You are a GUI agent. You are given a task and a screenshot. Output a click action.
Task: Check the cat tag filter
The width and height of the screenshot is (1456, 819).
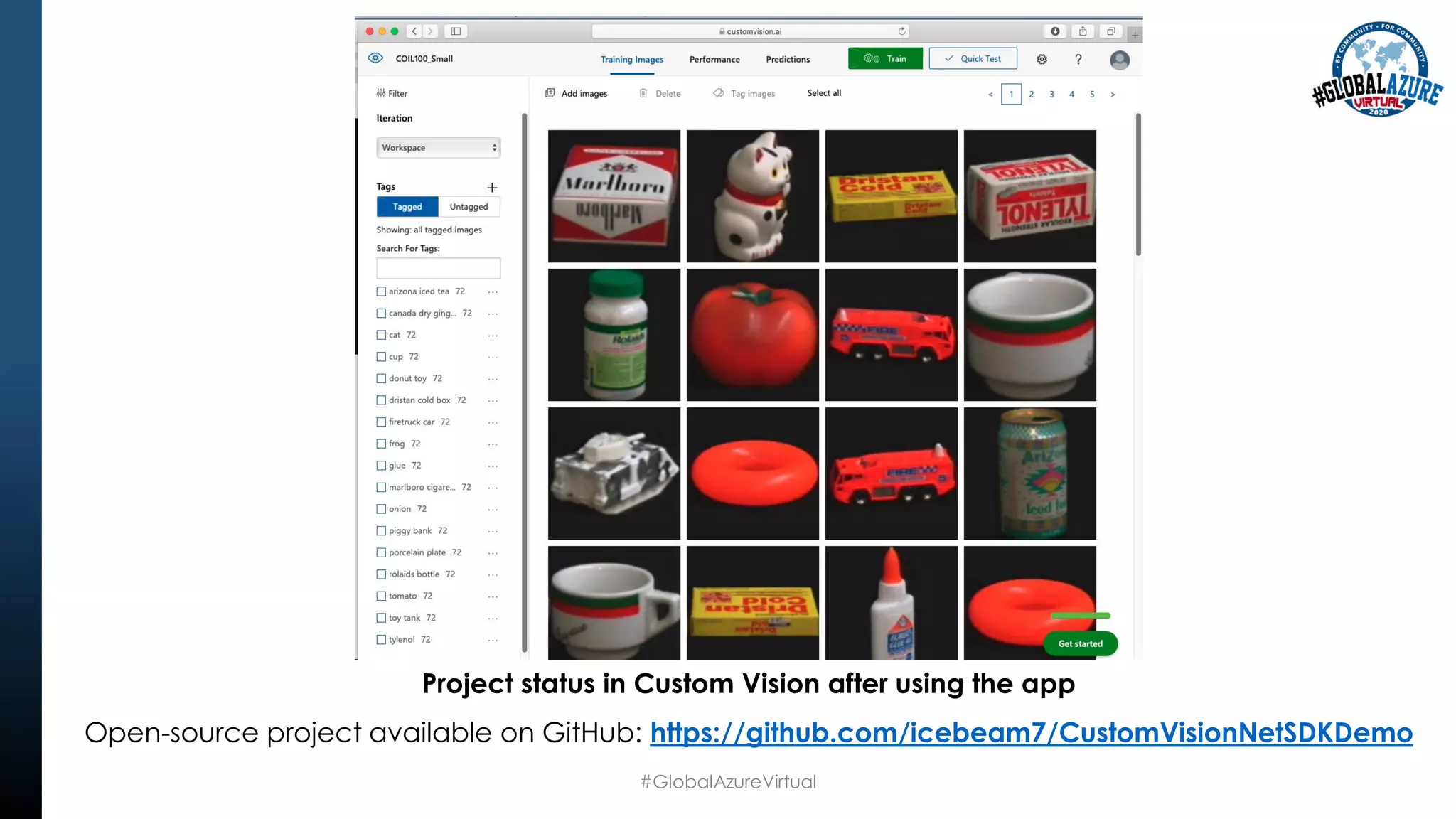tap(381, 335)
